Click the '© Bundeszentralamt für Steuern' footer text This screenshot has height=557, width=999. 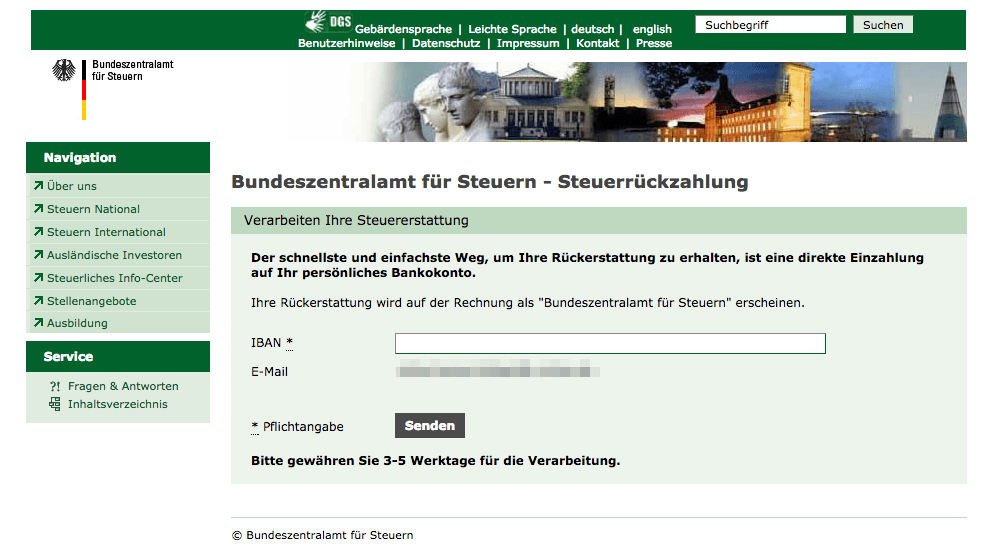click(x=322, y=535)
